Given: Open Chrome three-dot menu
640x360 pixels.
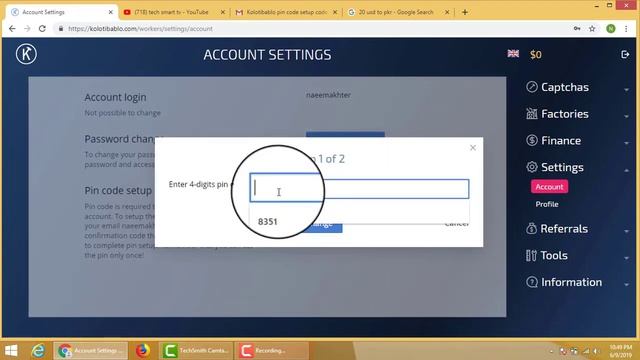Looking at the screenshot, I should [626, 29].
